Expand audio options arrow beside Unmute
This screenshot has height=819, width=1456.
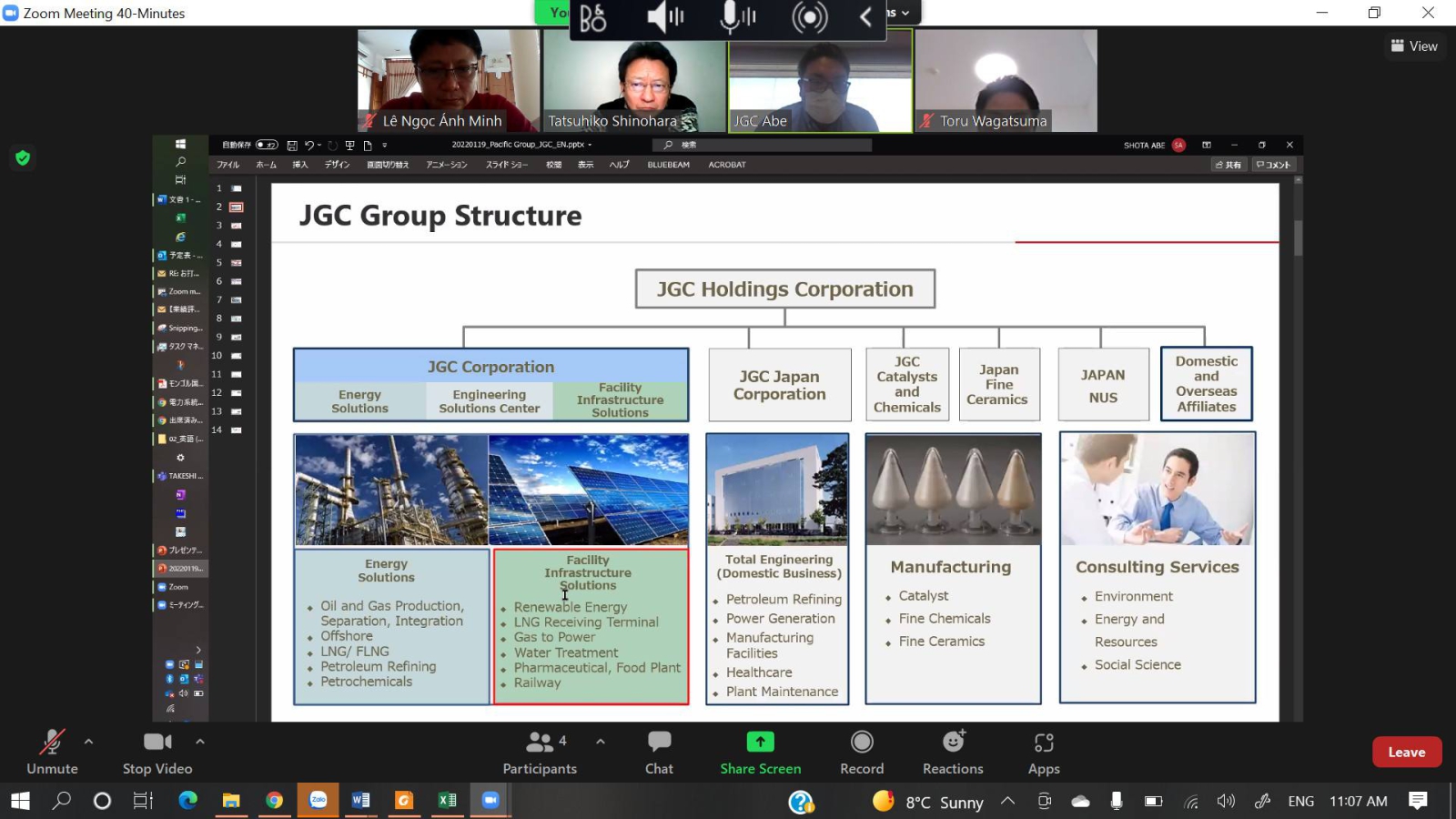[x=88, y=742]
